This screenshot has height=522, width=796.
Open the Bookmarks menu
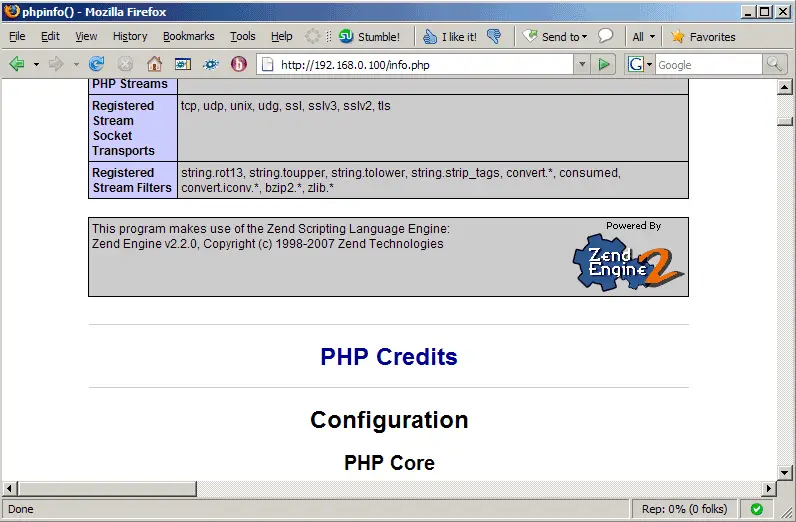click(188, 36)
